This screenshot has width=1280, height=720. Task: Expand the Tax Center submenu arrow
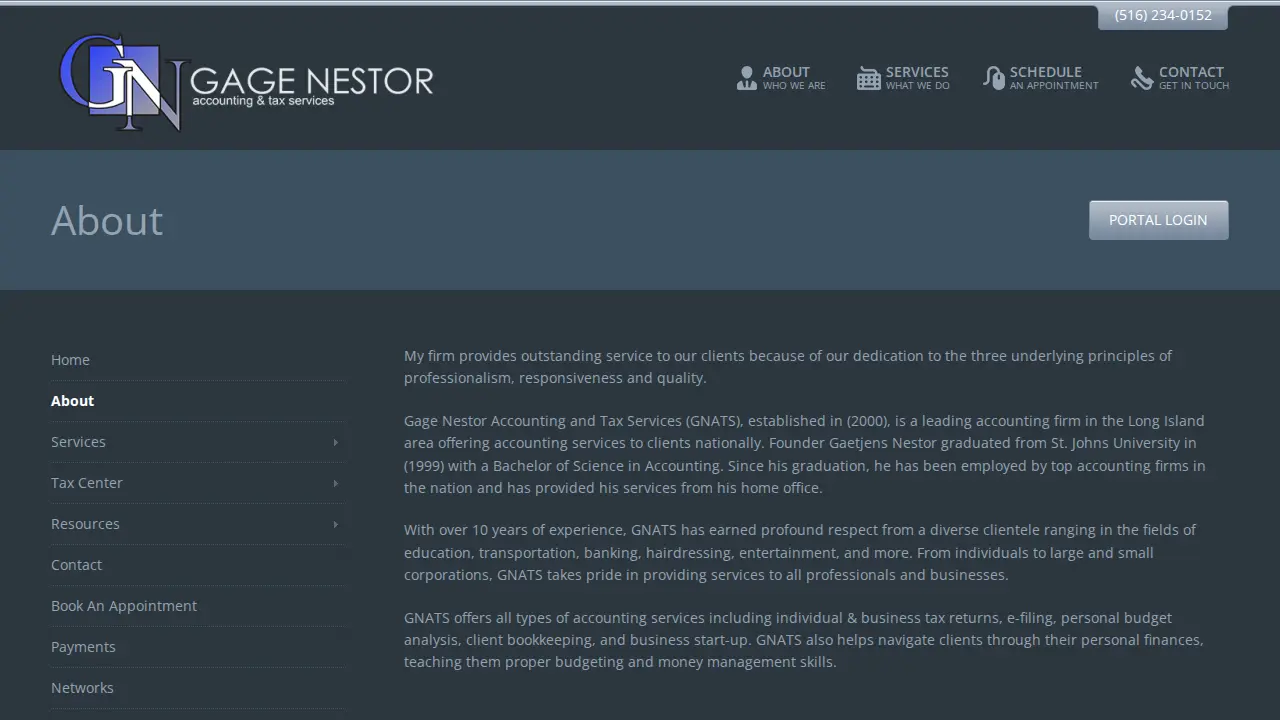pyautogui.click(x=335, y=483)
